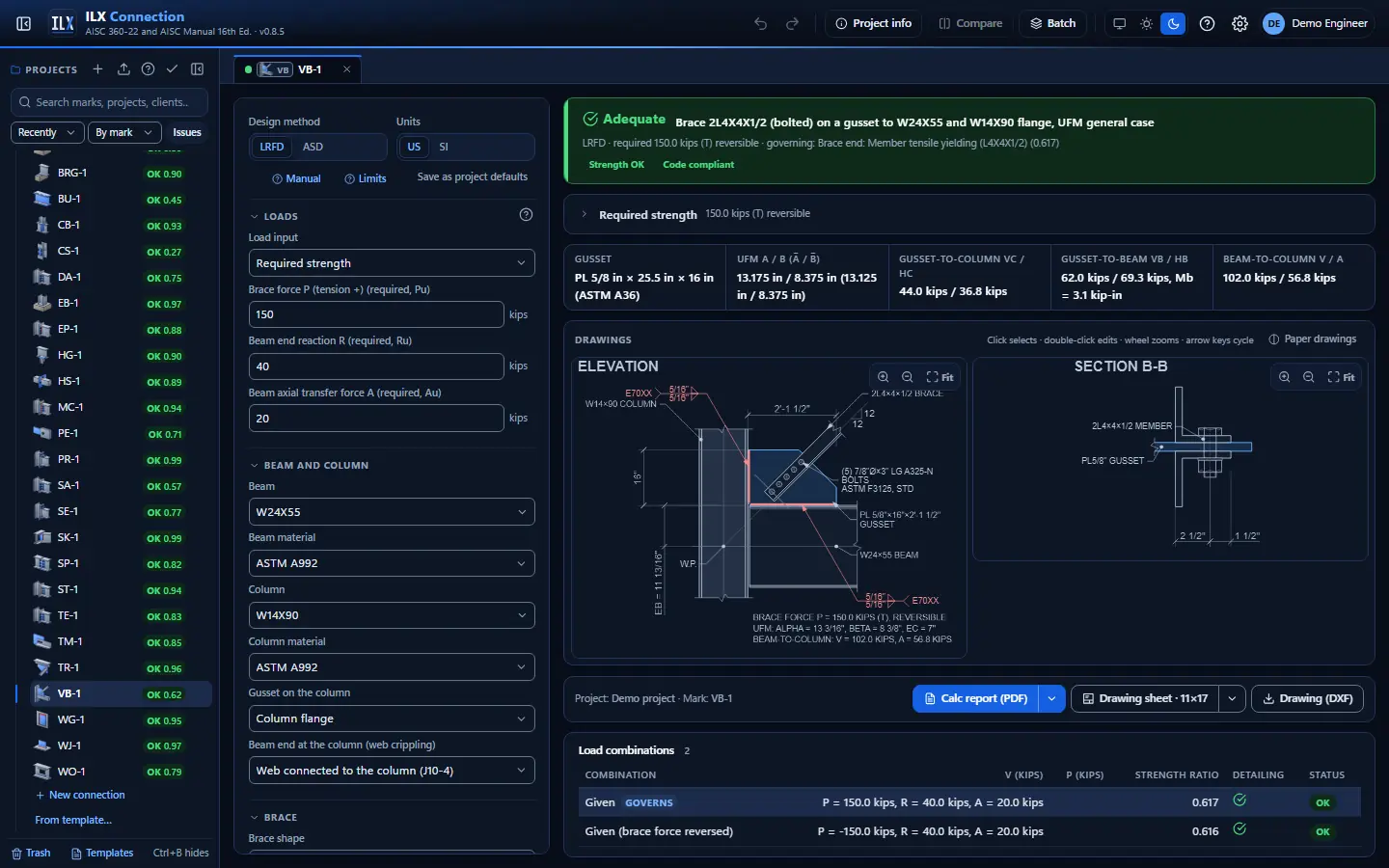Open the Manual link
The image size is (1389, 868).
click(x=296, y=178)
